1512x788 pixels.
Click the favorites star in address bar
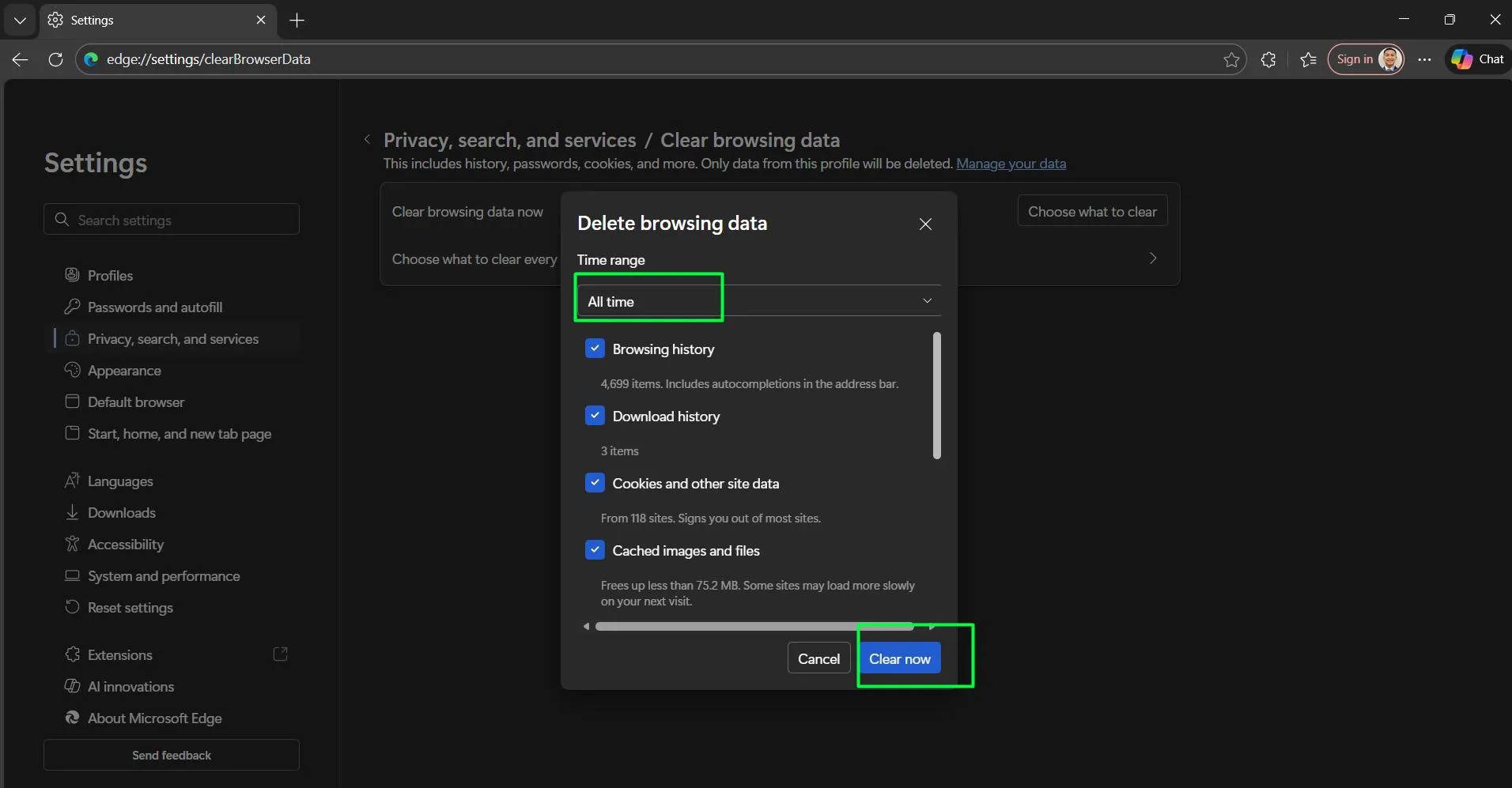tap(1230, 59)
